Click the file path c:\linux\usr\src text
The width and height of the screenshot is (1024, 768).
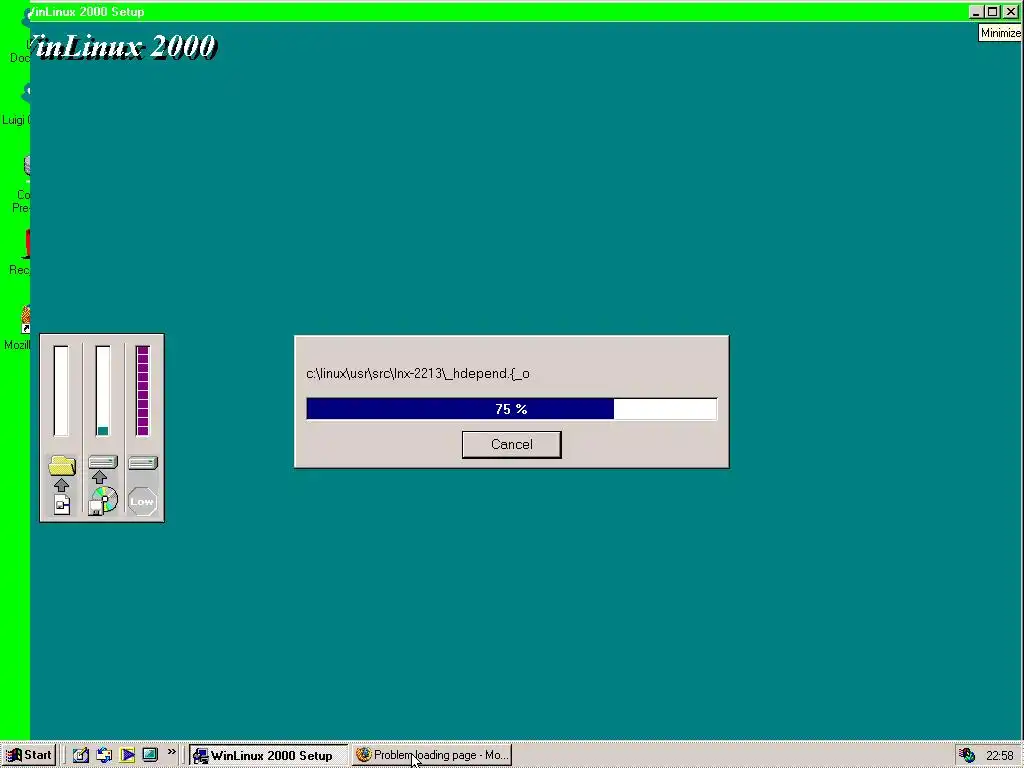(x=418, y=374)
